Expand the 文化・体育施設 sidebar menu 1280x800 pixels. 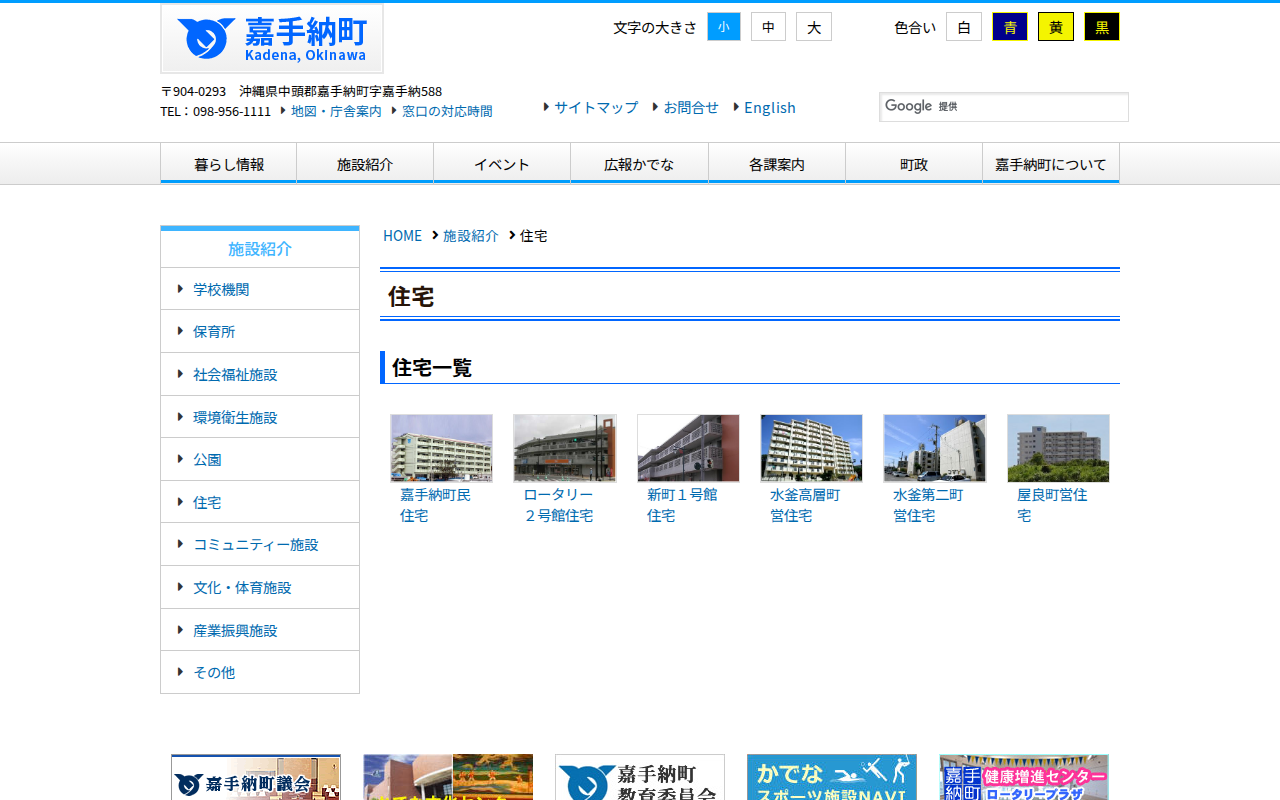(241, 587)
